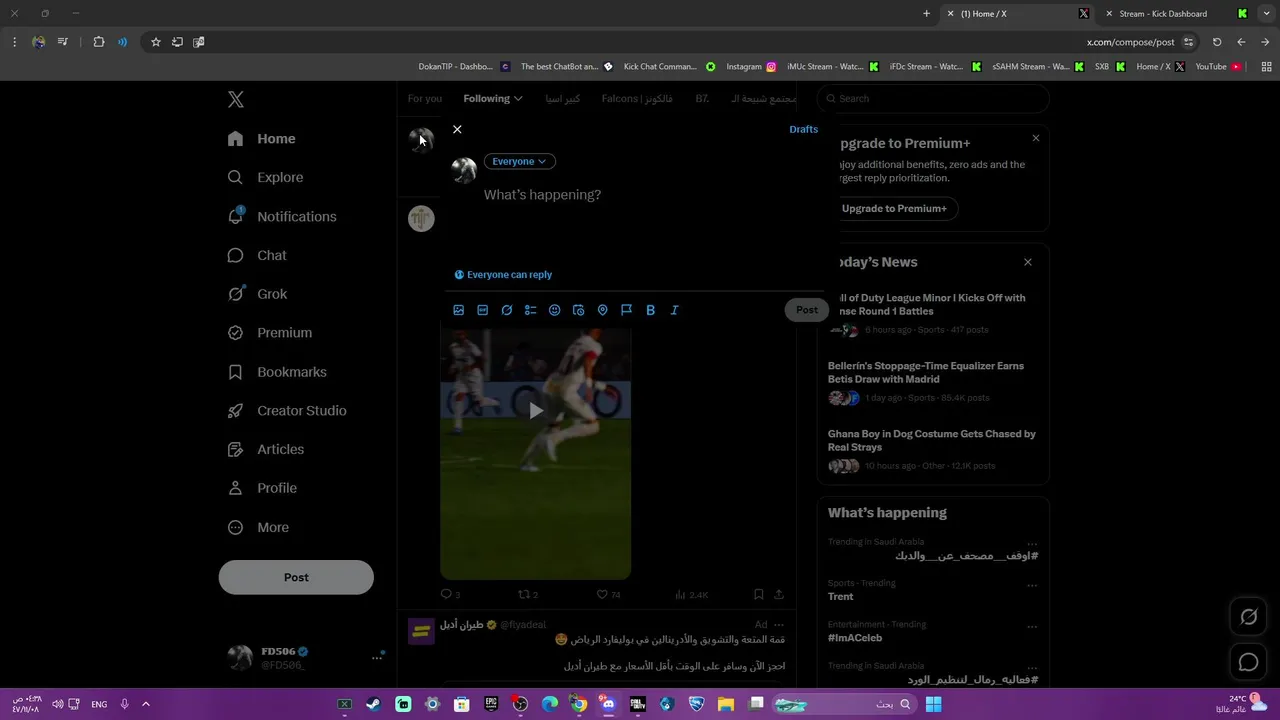Tag a location on the post
The width and height of the screenshot is (1280, 720).
pyautogui.click(x=603, y=310)
